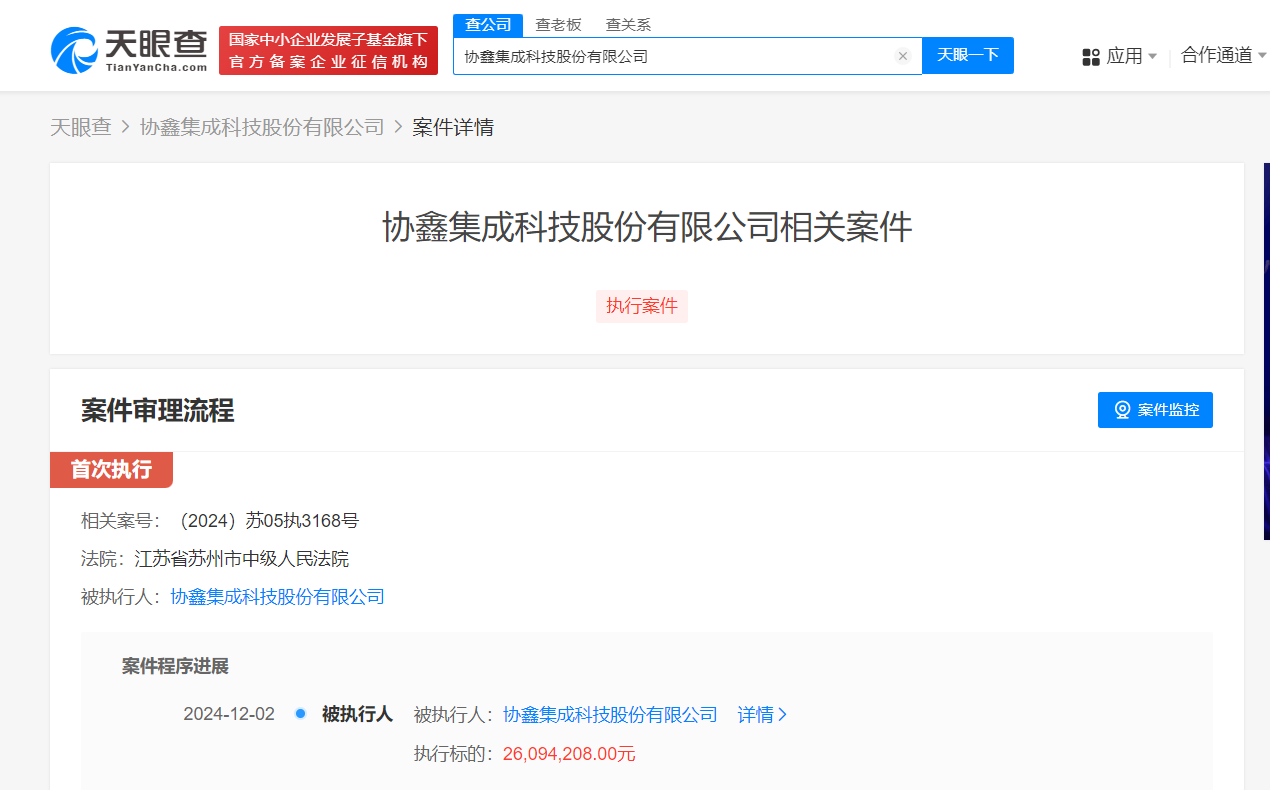Switch to the 查老板 tab

pos(558,25)
